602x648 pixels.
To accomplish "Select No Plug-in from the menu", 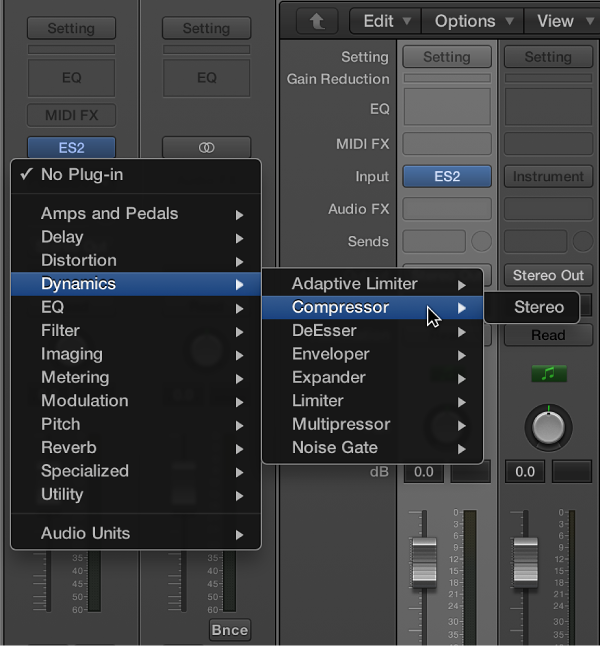I will click(136, 174).
